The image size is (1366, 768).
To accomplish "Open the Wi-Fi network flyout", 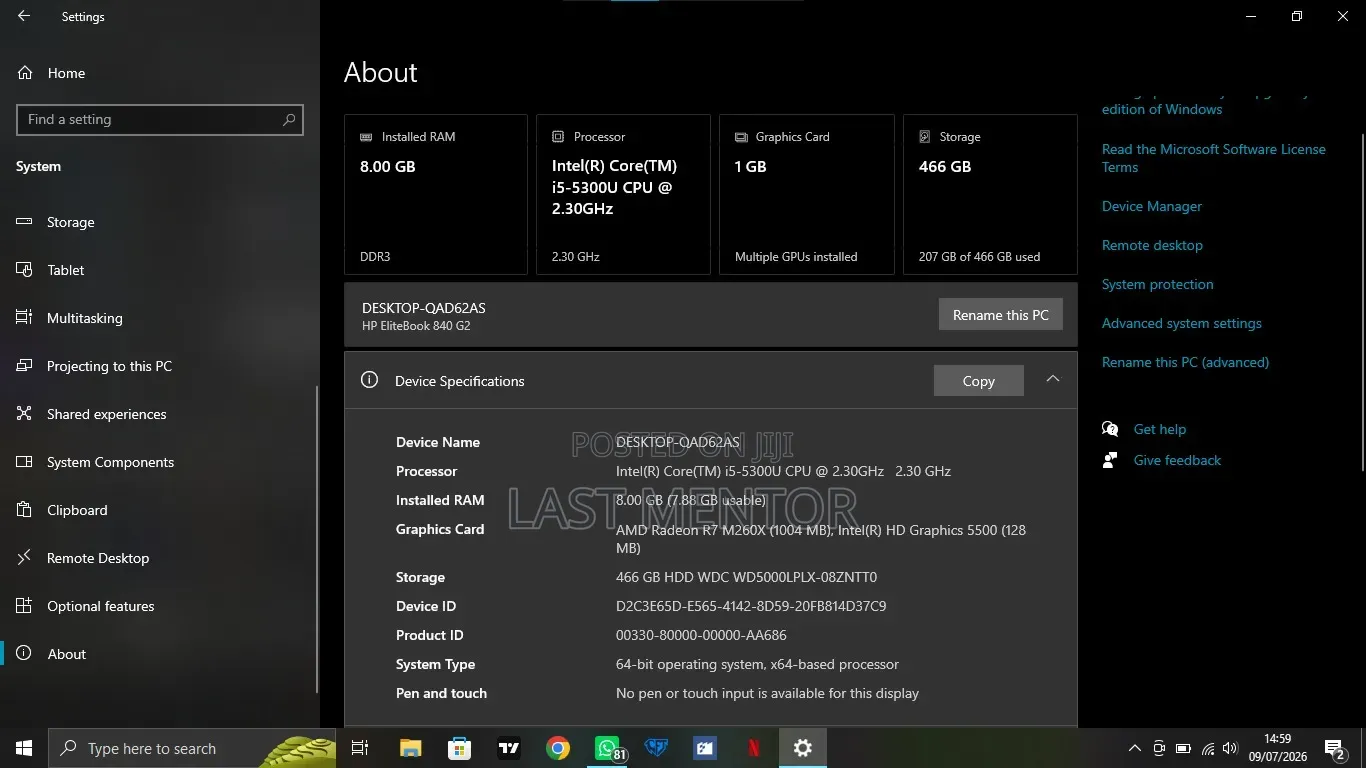I will 1208,748.
